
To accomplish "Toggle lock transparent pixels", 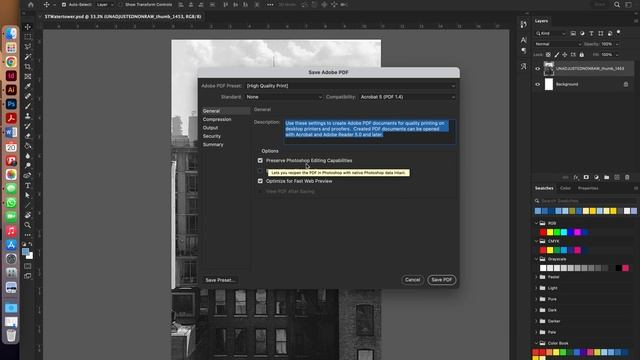I will pyautogui.click(x=548, y=55).
